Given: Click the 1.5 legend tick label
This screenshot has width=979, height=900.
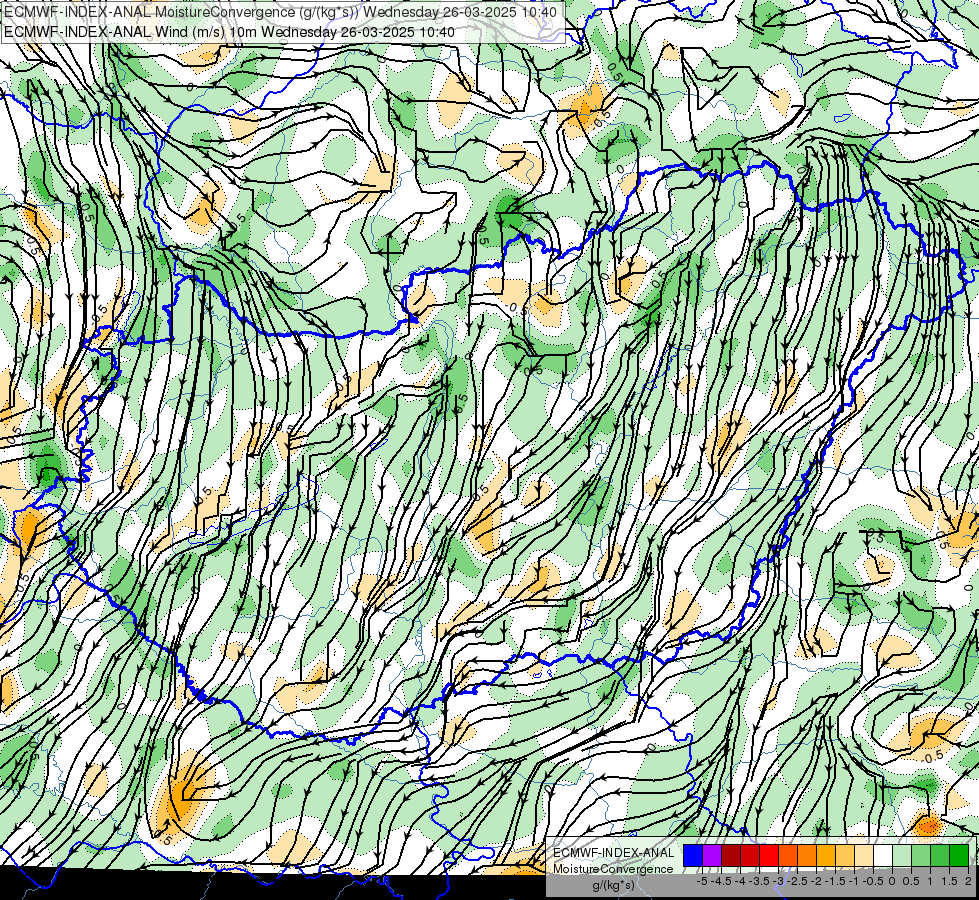Looking at the screenshot, I should (949, 881).
